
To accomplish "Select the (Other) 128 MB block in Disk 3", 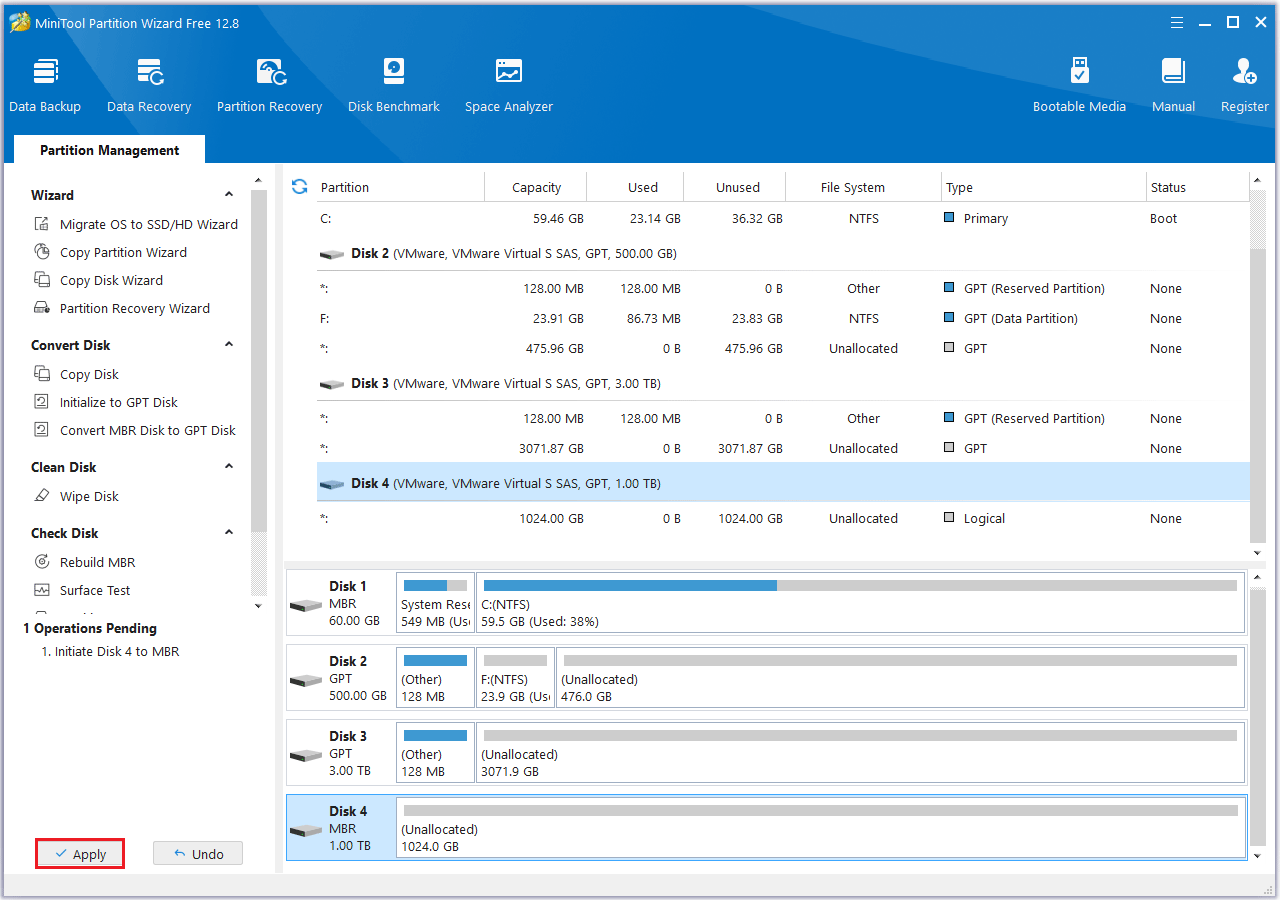I will 435,753.
